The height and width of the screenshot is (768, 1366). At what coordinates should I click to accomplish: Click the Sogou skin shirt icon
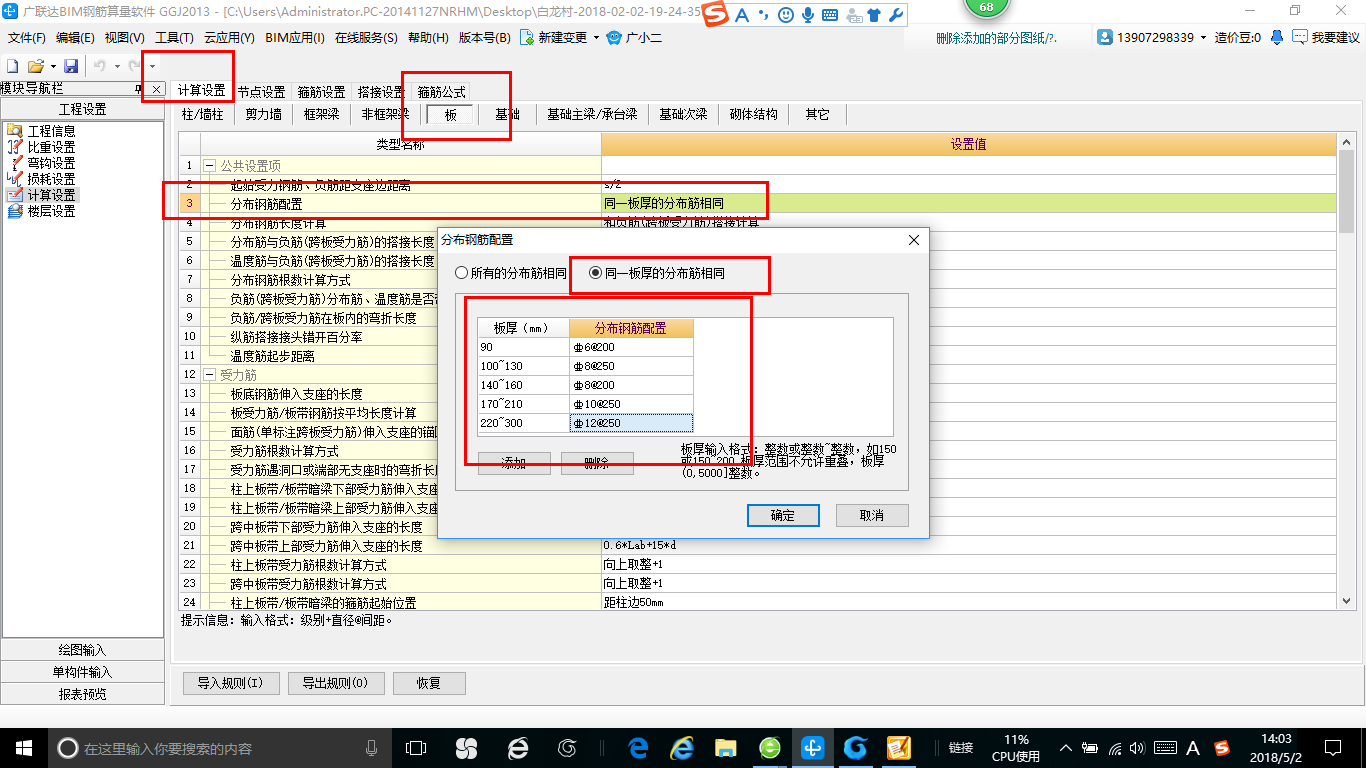tap(874, 15)
